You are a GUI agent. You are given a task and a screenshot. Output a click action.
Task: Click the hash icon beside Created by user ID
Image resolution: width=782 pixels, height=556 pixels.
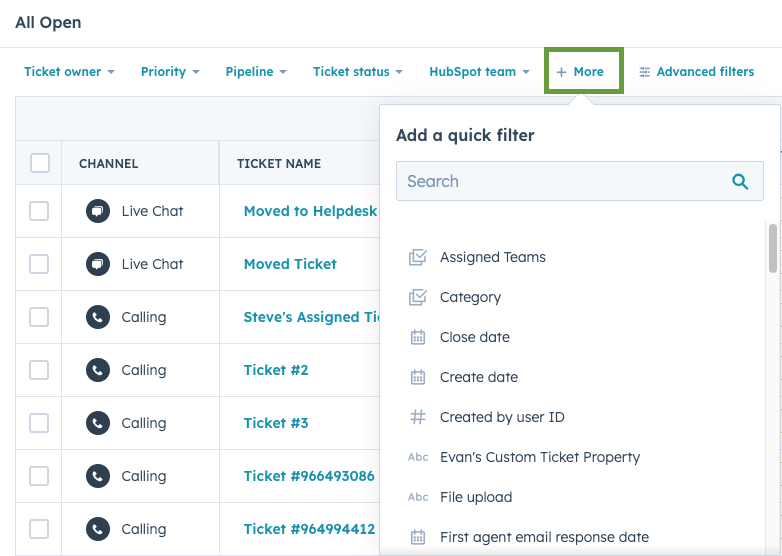[418, 417]
